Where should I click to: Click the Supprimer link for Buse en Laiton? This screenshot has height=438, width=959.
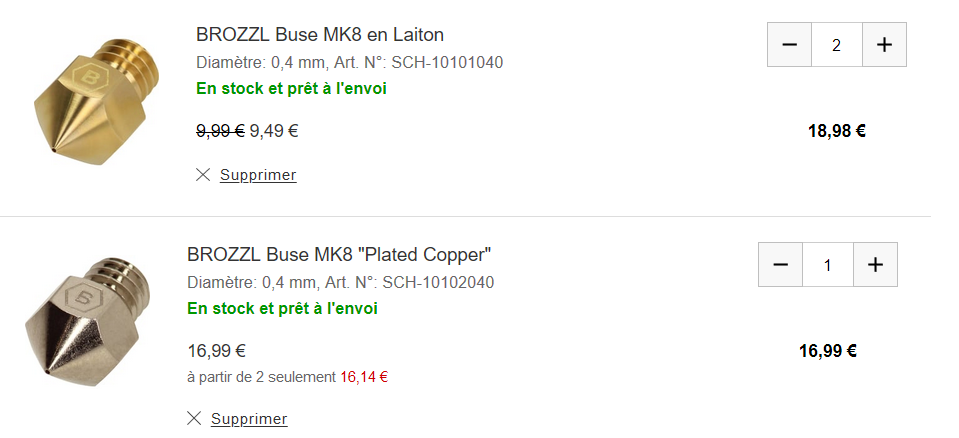tap(258, 175)
